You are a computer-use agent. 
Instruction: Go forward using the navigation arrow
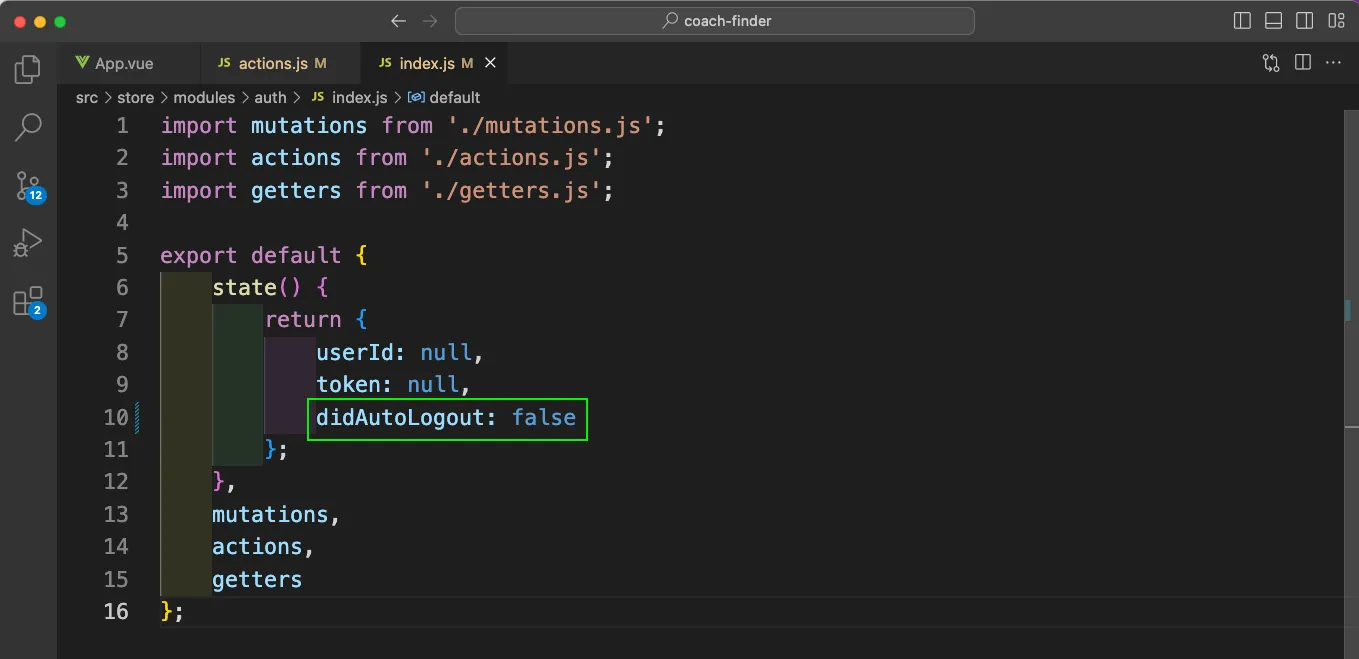click(430, 21)
